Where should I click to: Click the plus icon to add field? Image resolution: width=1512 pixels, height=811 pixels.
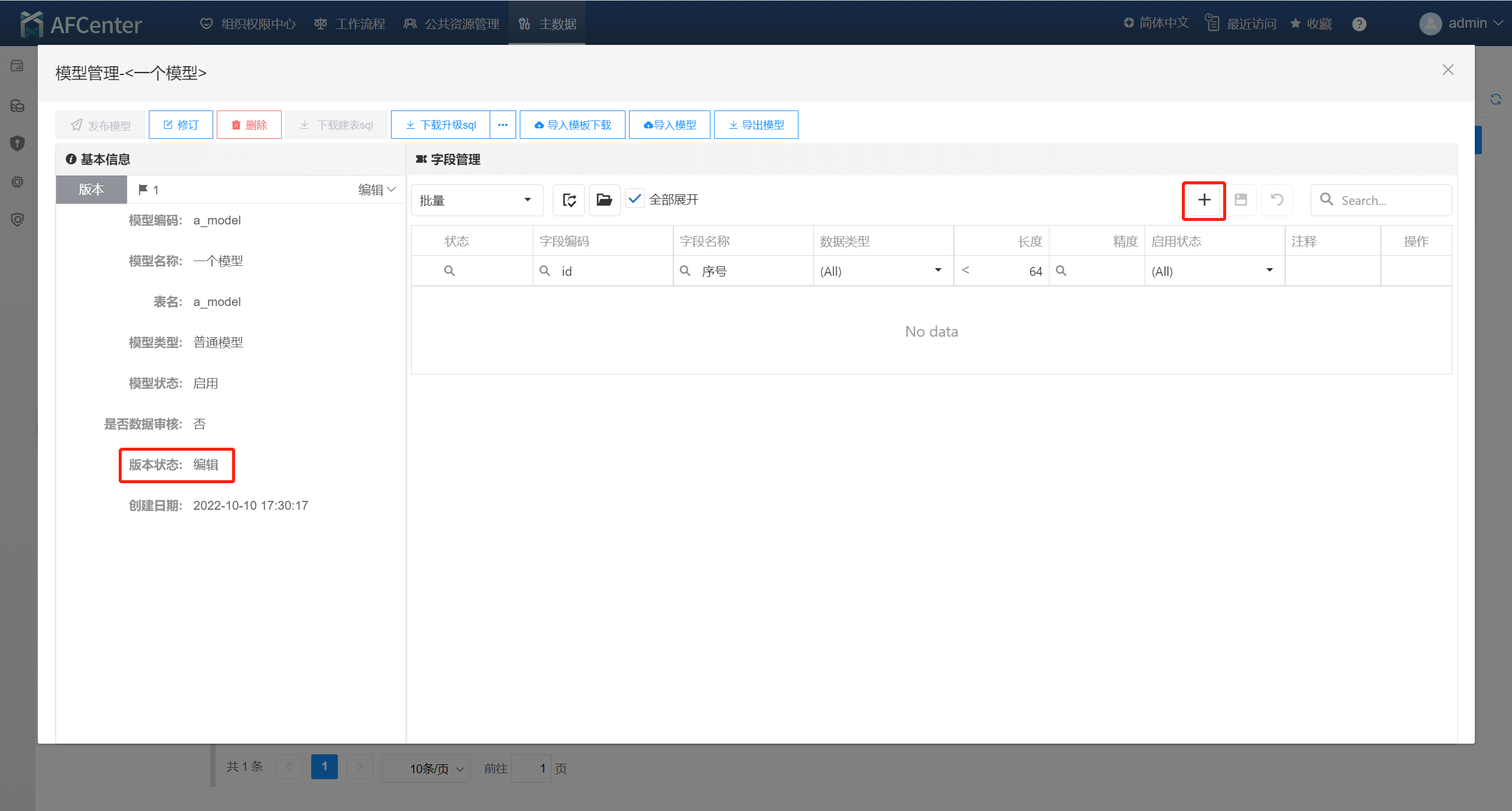pos(1204,200)
